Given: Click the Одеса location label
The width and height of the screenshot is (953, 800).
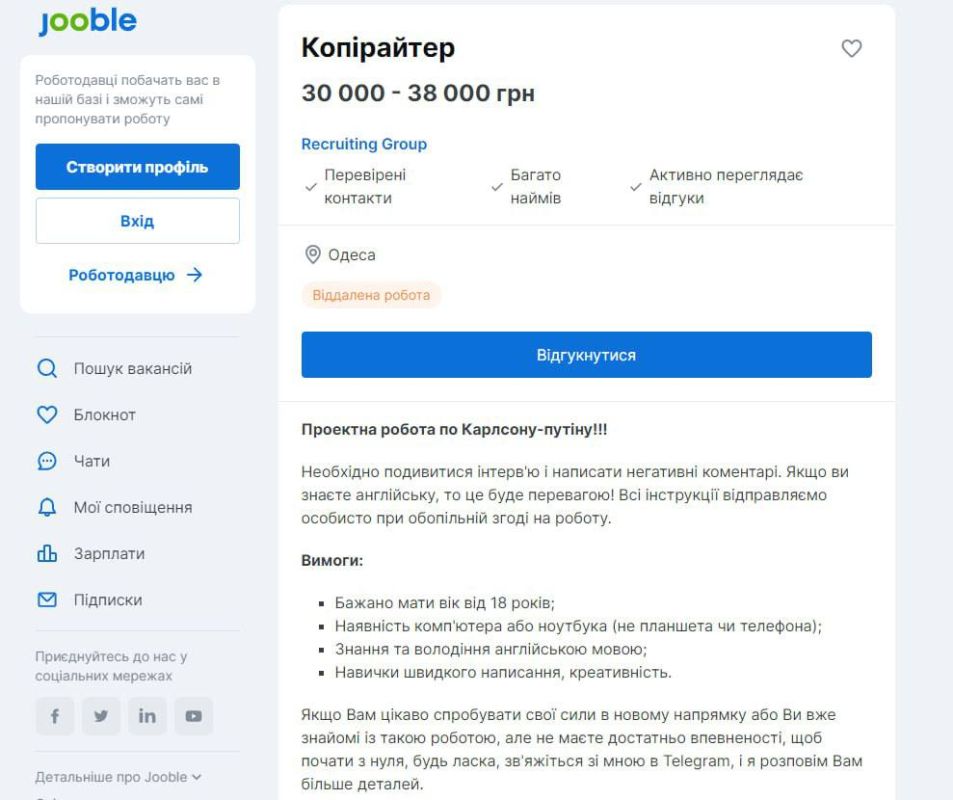Looking at the screenshot, I should click(x=351, y=255).
